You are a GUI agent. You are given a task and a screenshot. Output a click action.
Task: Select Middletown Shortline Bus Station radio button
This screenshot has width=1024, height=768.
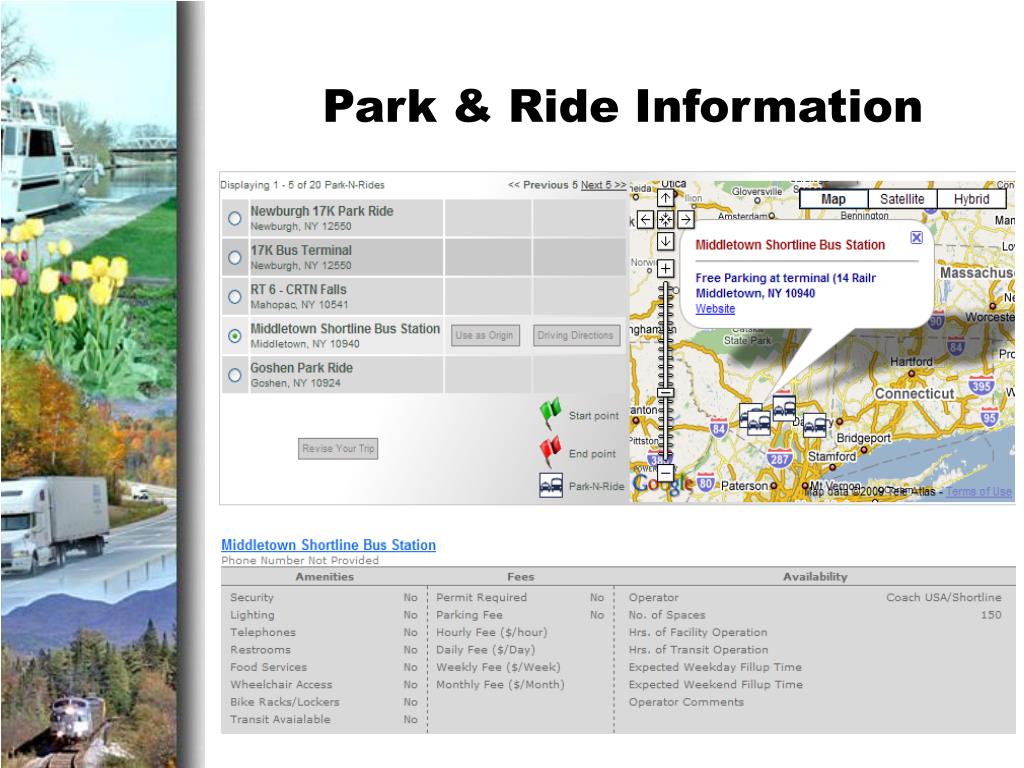pyautogui.click(x=234, y=336)
